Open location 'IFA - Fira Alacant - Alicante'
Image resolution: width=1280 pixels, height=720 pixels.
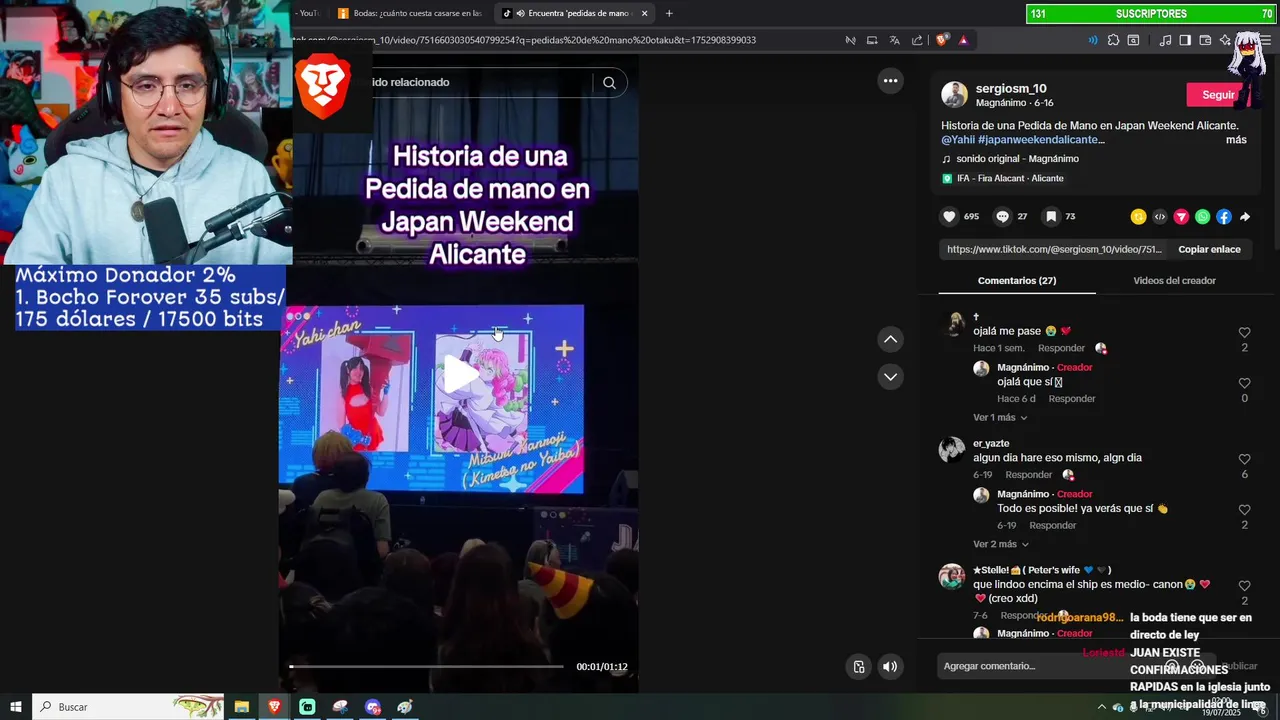[1003, 178]
